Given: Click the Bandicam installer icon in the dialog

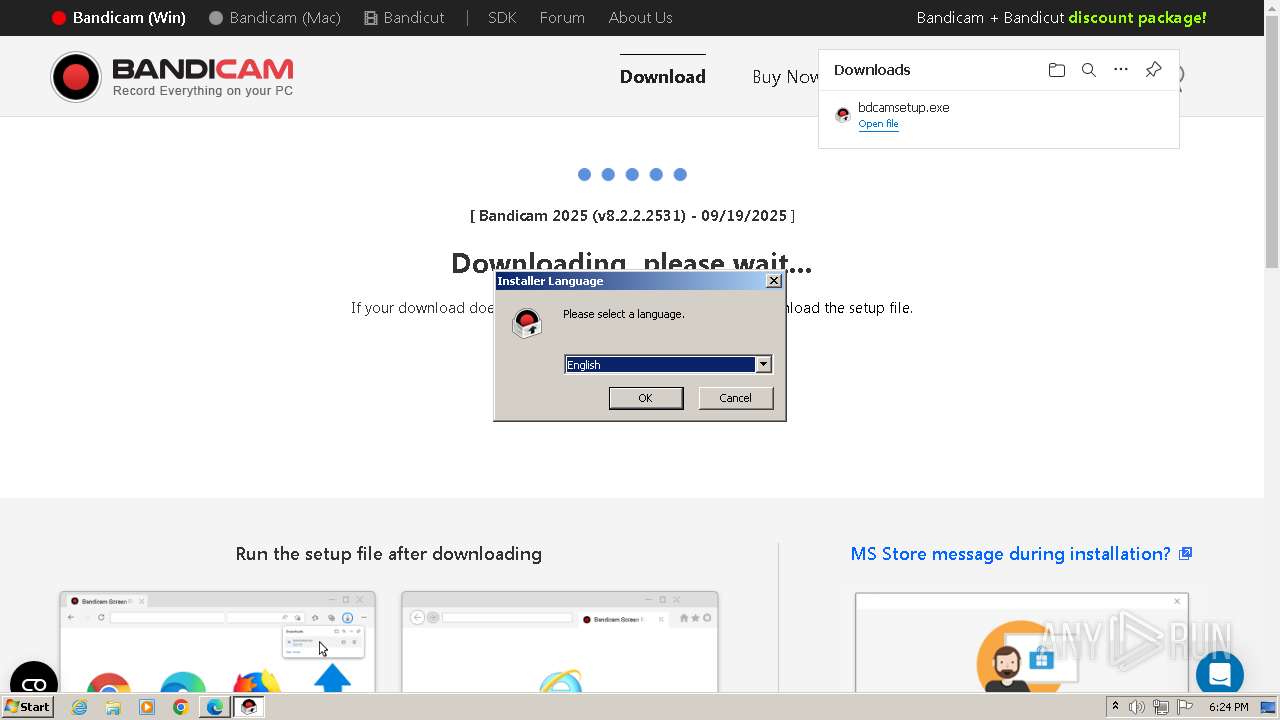Looking at the screenshot, I should click(x=526, y=323).
